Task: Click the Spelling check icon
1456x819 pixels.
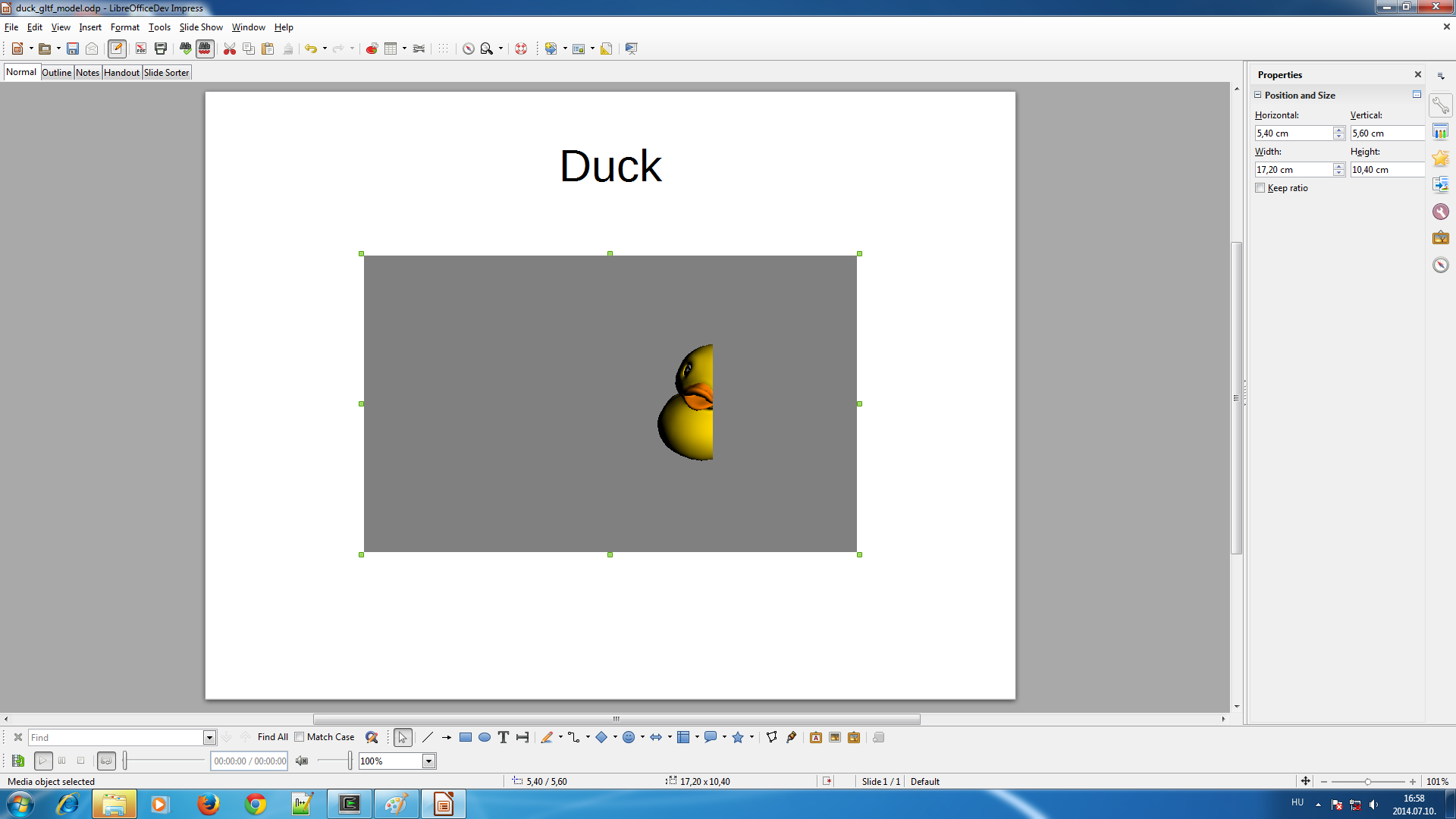Action: (x=185, y=49)
